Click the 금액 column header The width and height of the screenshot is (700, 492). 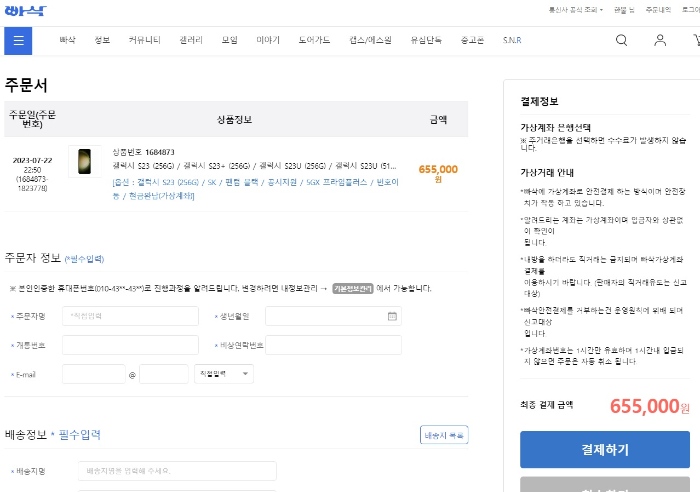[438, 120]
